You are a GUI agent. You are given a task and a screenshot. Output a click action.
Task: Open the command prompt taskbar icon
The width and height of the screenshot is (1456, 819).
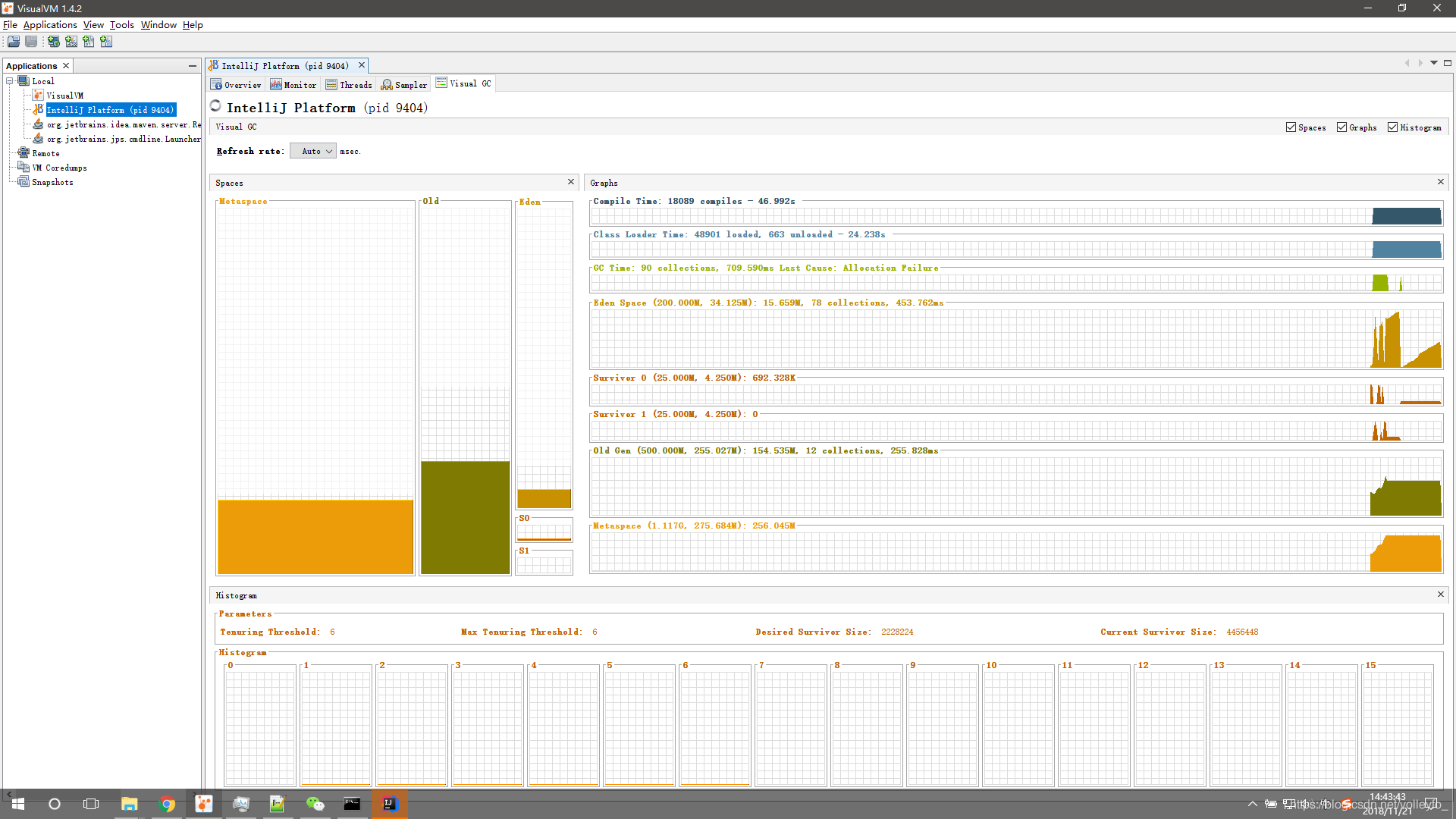point(353,804)
